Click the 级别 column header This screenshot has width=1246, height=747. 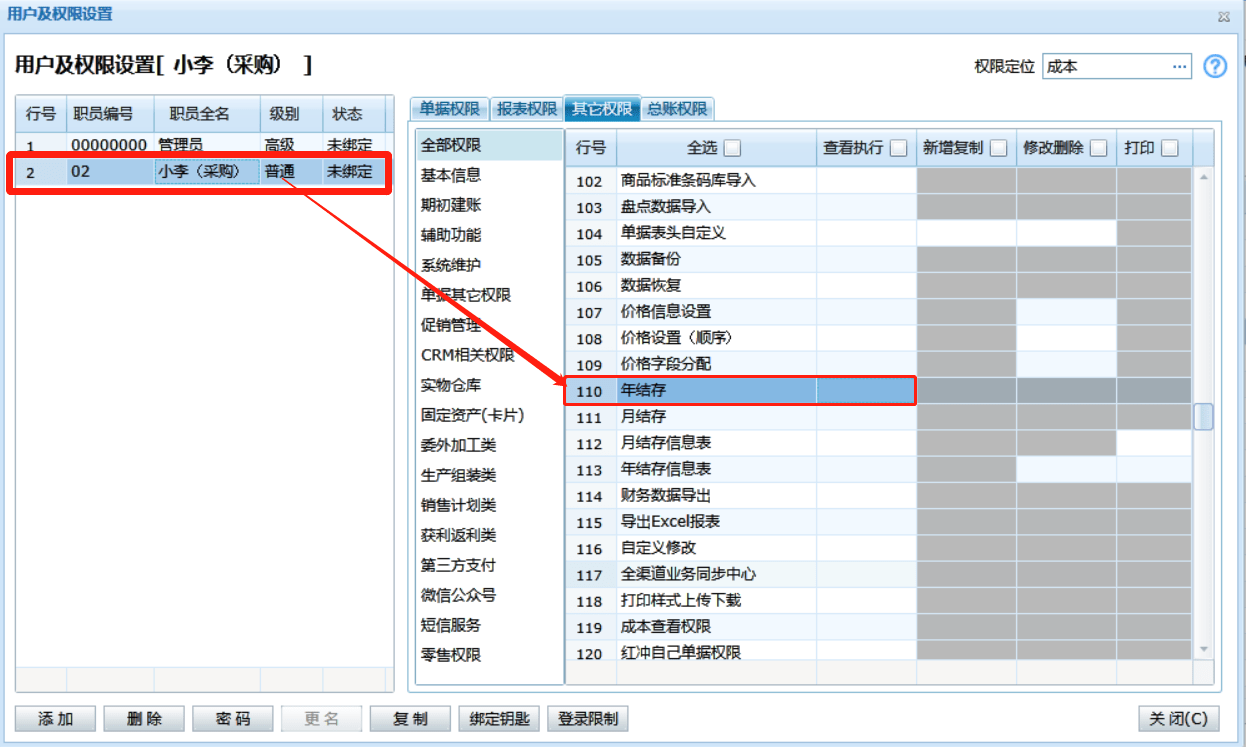(x=290, y=114)
